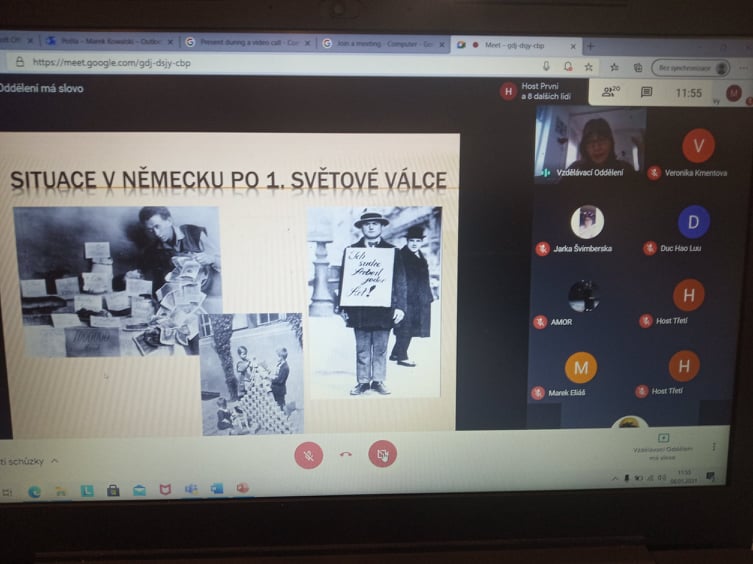Open the Windows notification center icon

tap(711, 476)
